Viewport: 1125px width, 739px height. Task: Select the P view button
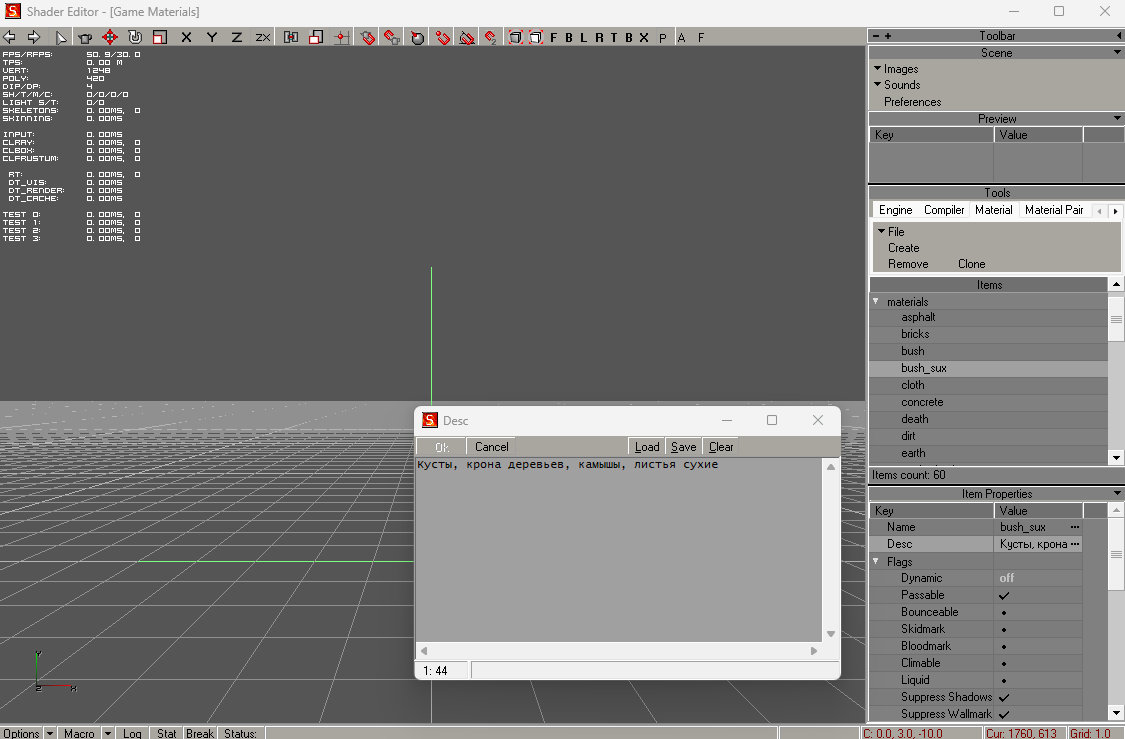pos(662,37)
